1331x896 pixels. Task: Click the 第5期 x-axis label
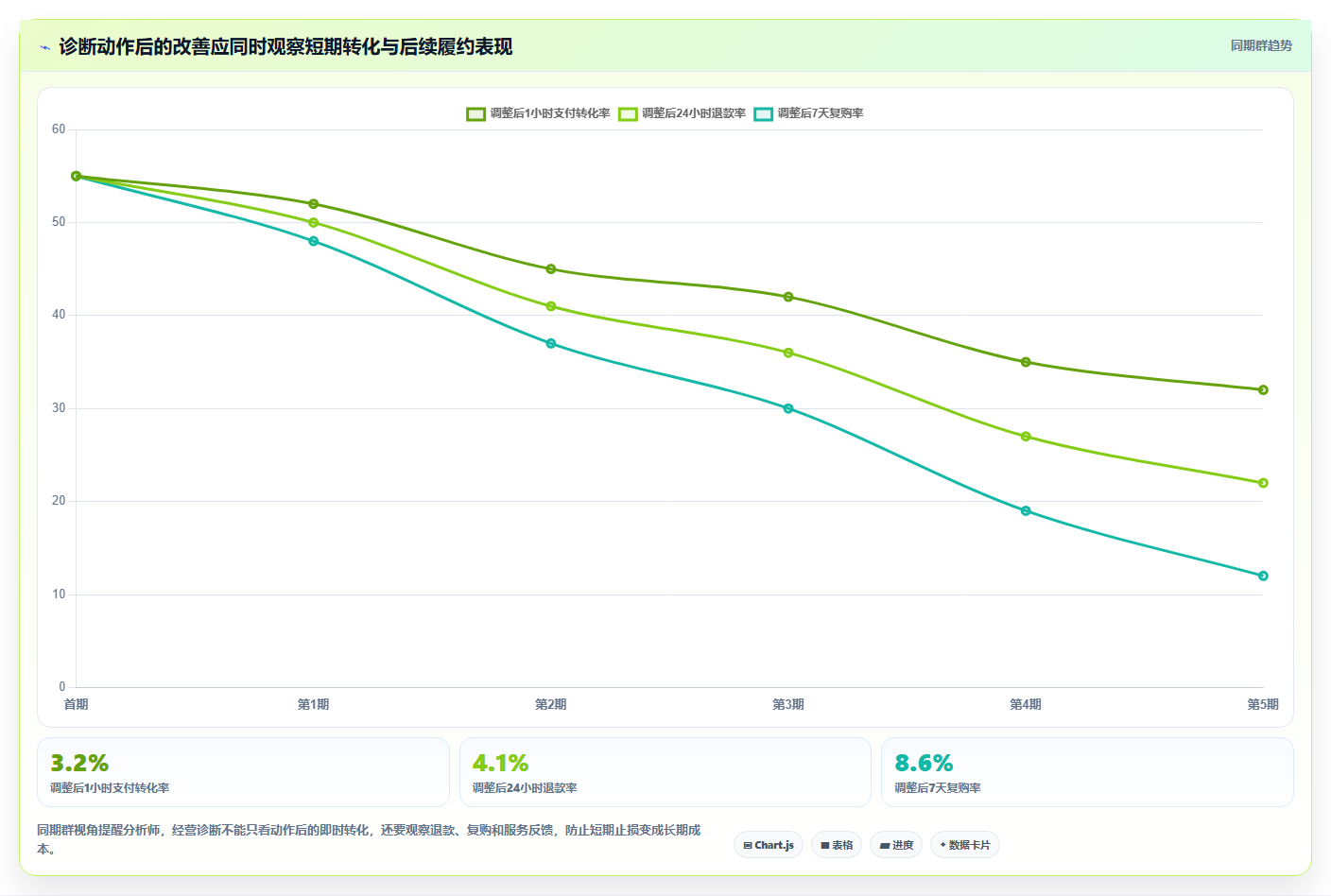[1263, 704]
